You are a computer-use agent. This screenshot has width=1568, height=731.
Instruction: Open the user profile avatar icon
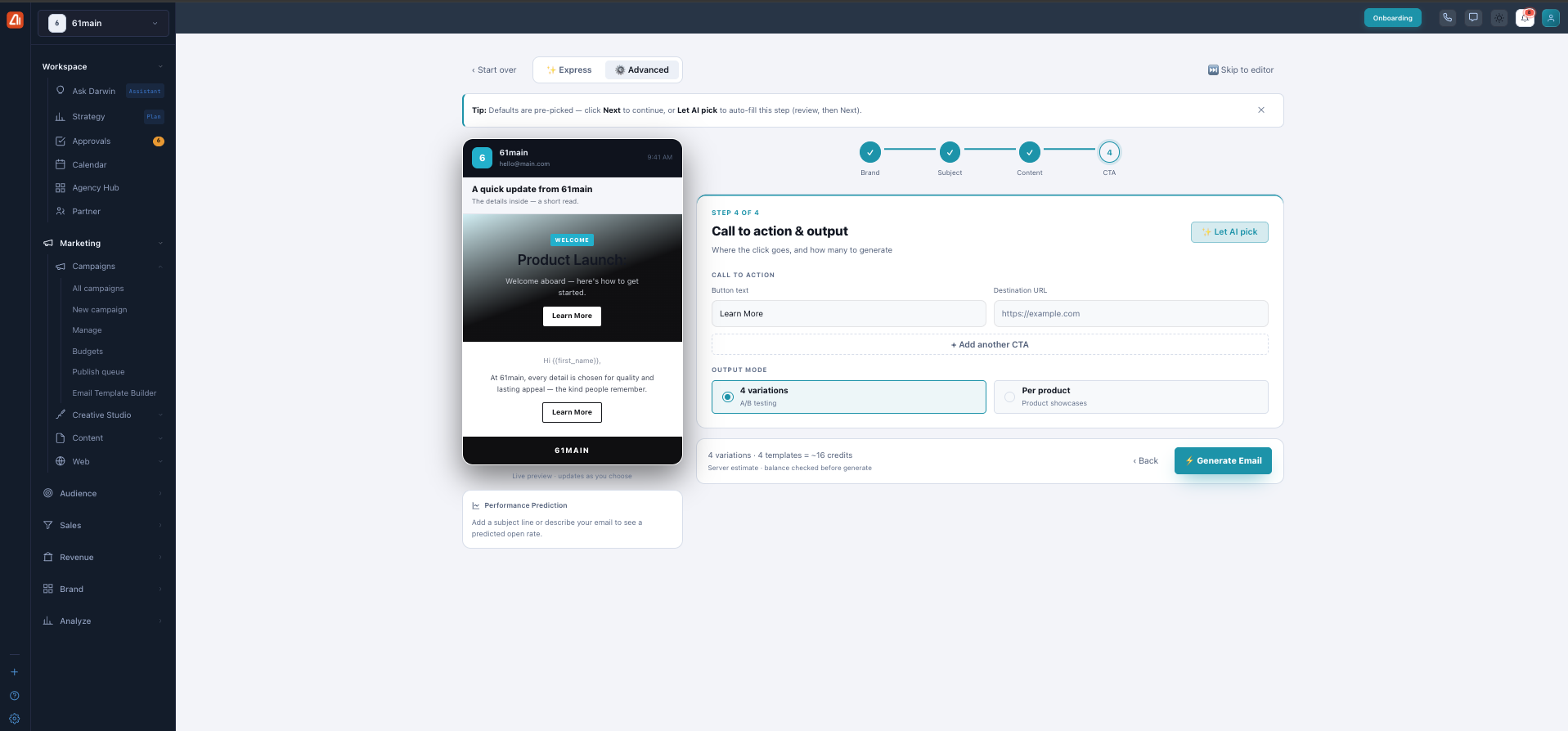click(x=1551, y=18)
